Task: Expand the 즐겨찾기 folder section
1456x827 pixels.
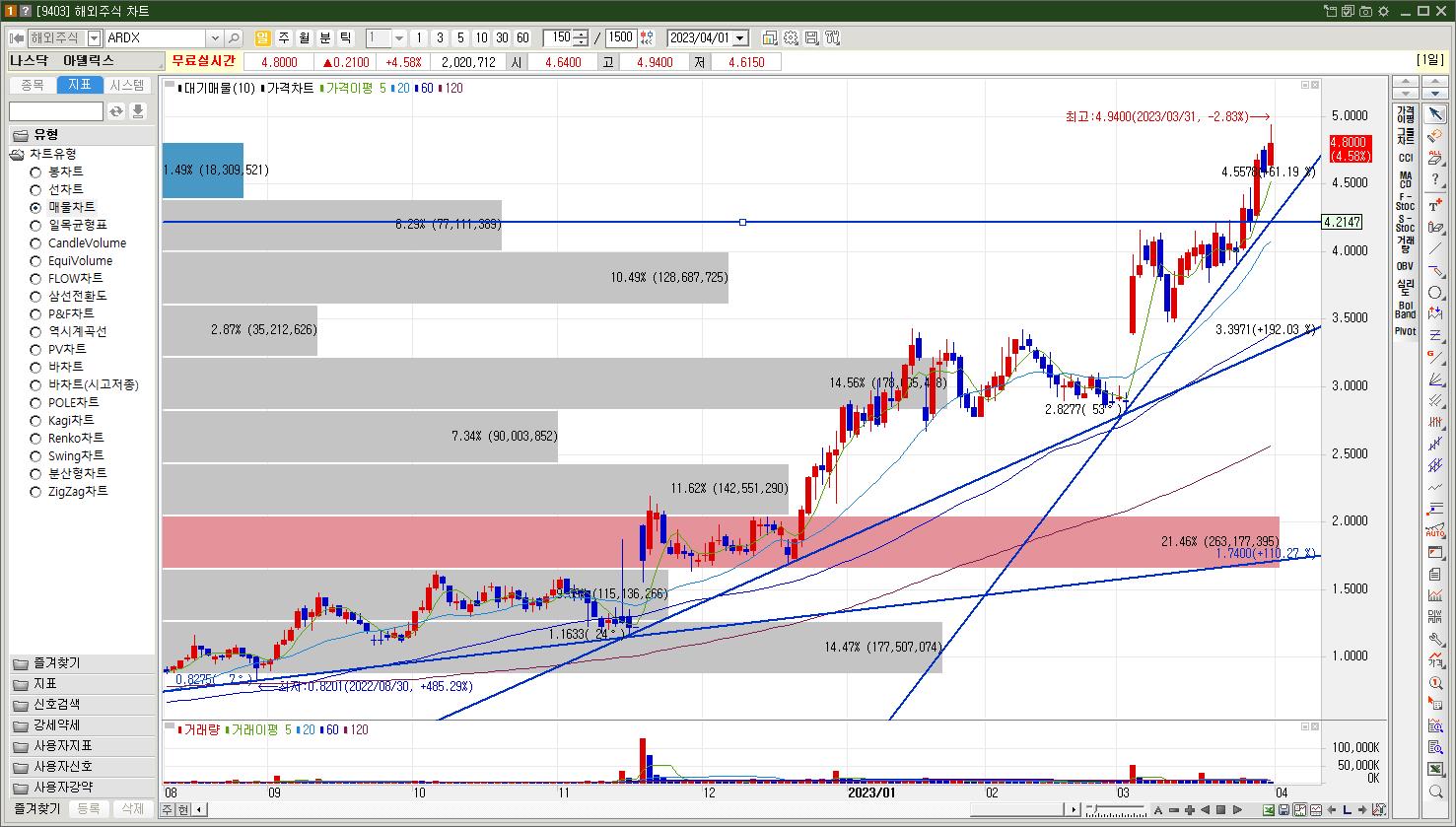Action: point(83,662)
